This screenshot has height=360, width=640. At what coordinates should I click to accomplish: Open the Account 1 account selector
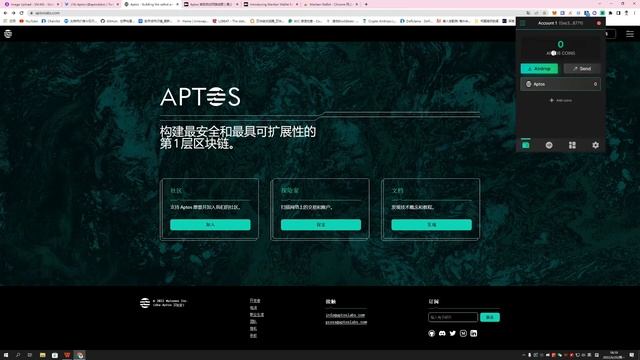(560, 23)
